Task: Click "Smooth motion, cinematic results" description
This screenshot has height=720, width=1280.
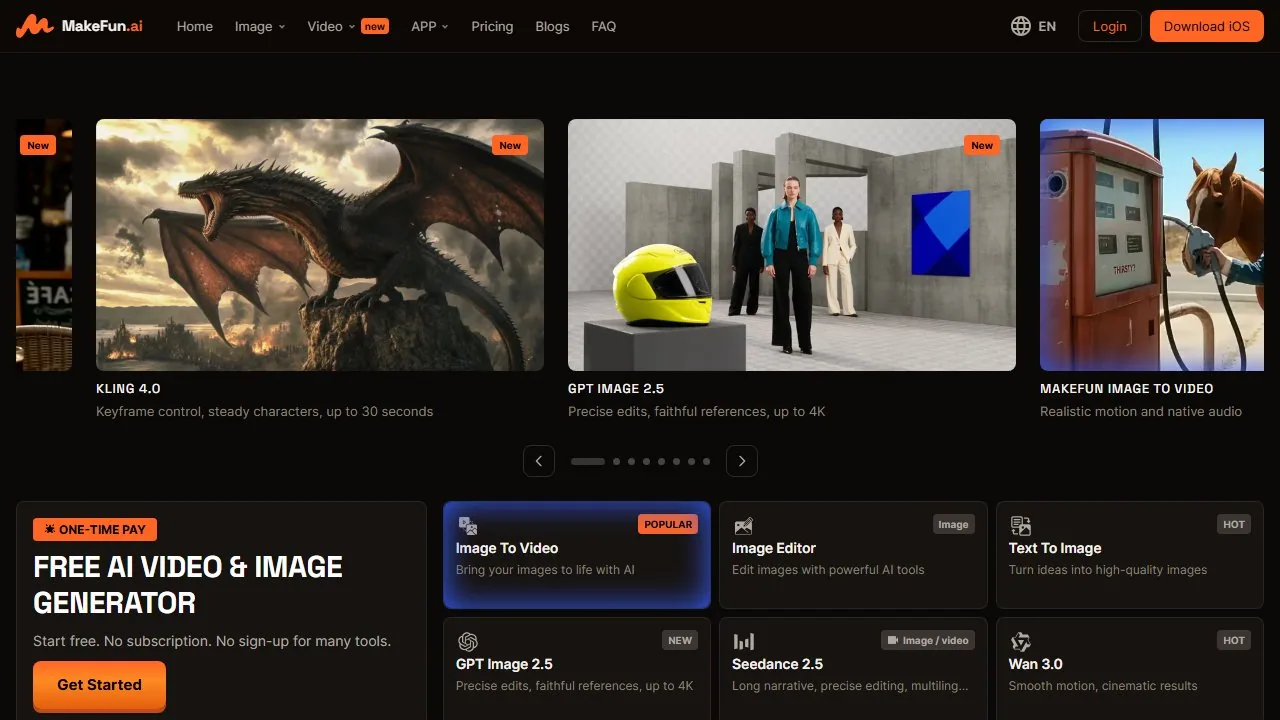Action: click(x=1103, y=686)
